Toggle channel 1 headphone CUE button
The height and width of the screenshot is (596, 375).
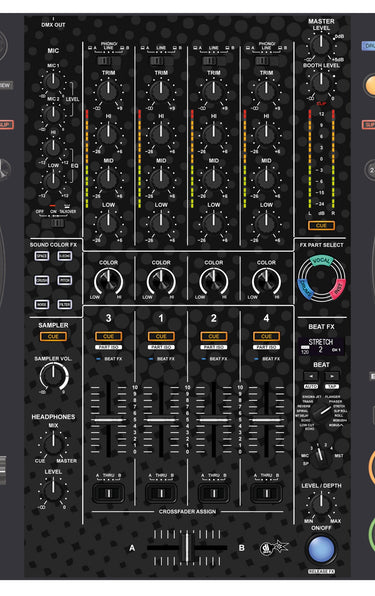(x=161, y=336)
